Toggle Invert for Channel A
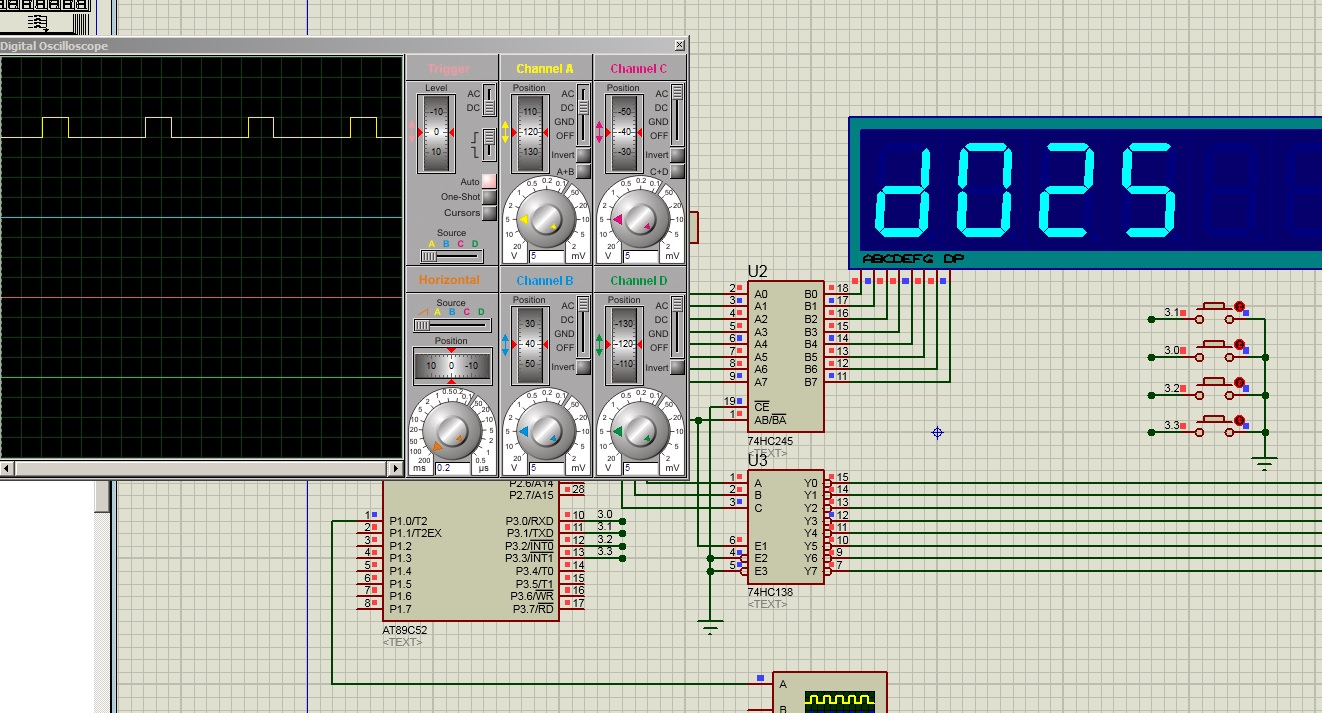This screenshot has height=713, width=1322. point(583,155)
